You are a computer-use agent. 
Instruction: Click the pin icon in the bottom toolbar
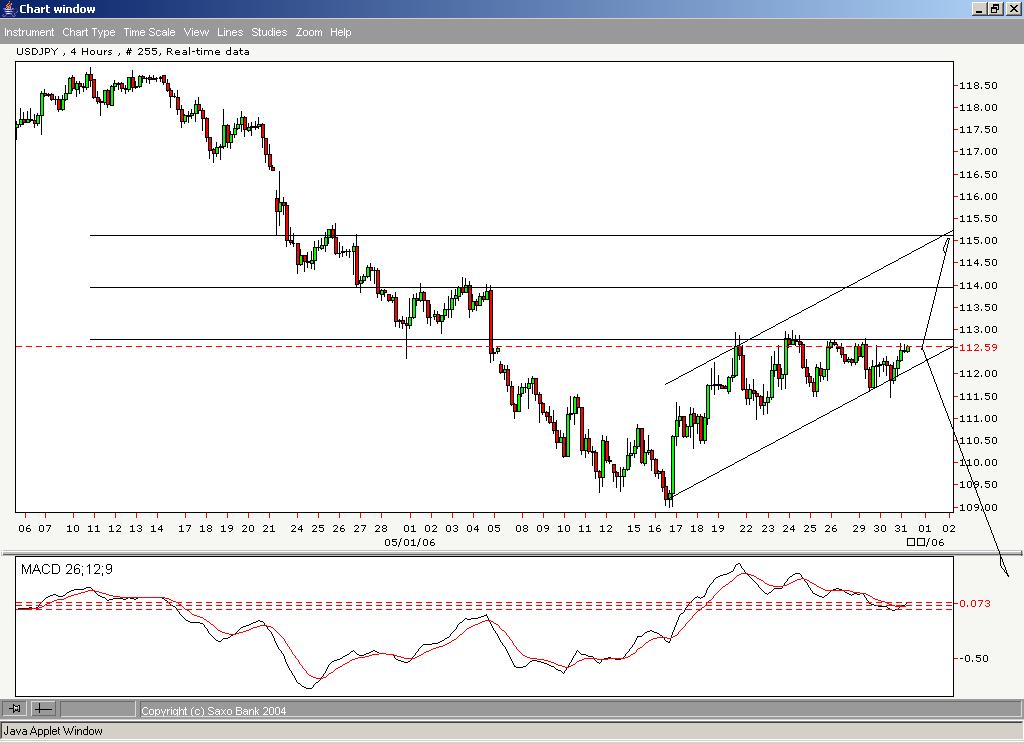15,709
